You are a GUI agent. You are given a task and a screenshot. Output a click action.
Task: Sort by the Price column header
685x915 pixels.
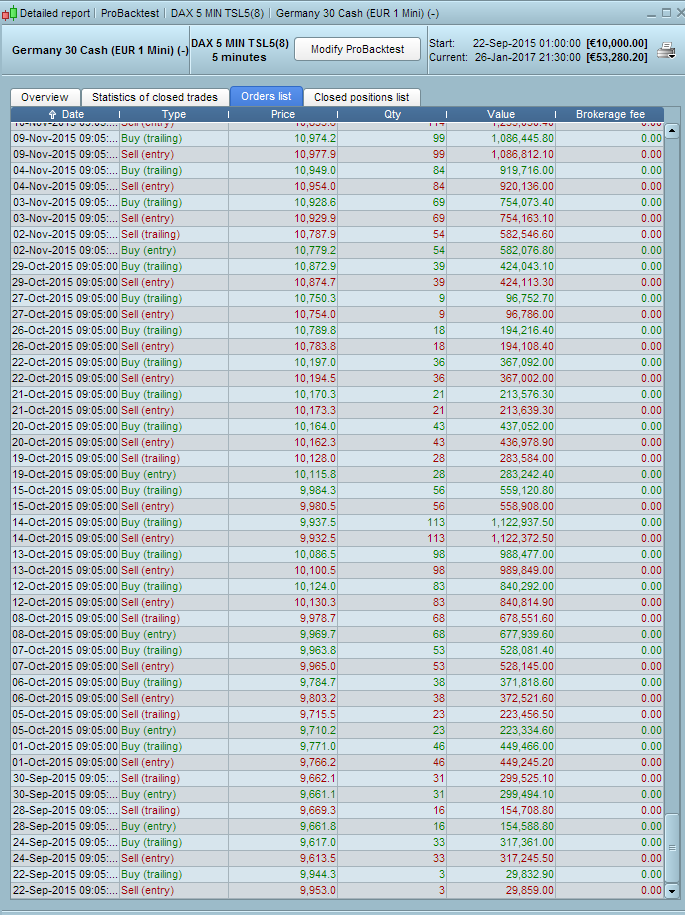click(283, 114)
